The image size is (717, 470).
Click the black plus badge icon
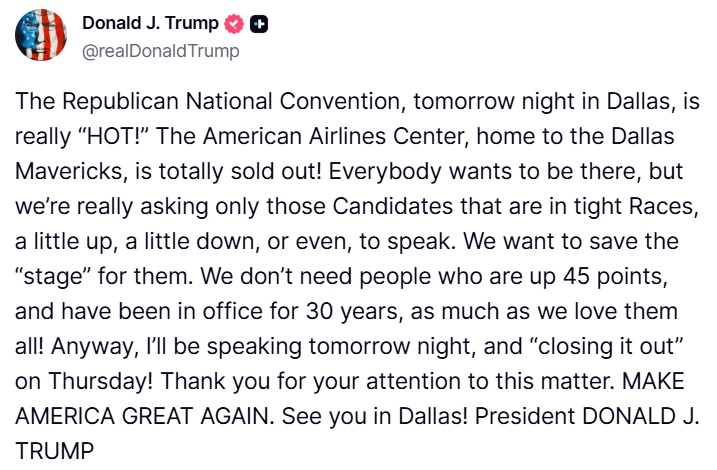click(x=259, y=24)
